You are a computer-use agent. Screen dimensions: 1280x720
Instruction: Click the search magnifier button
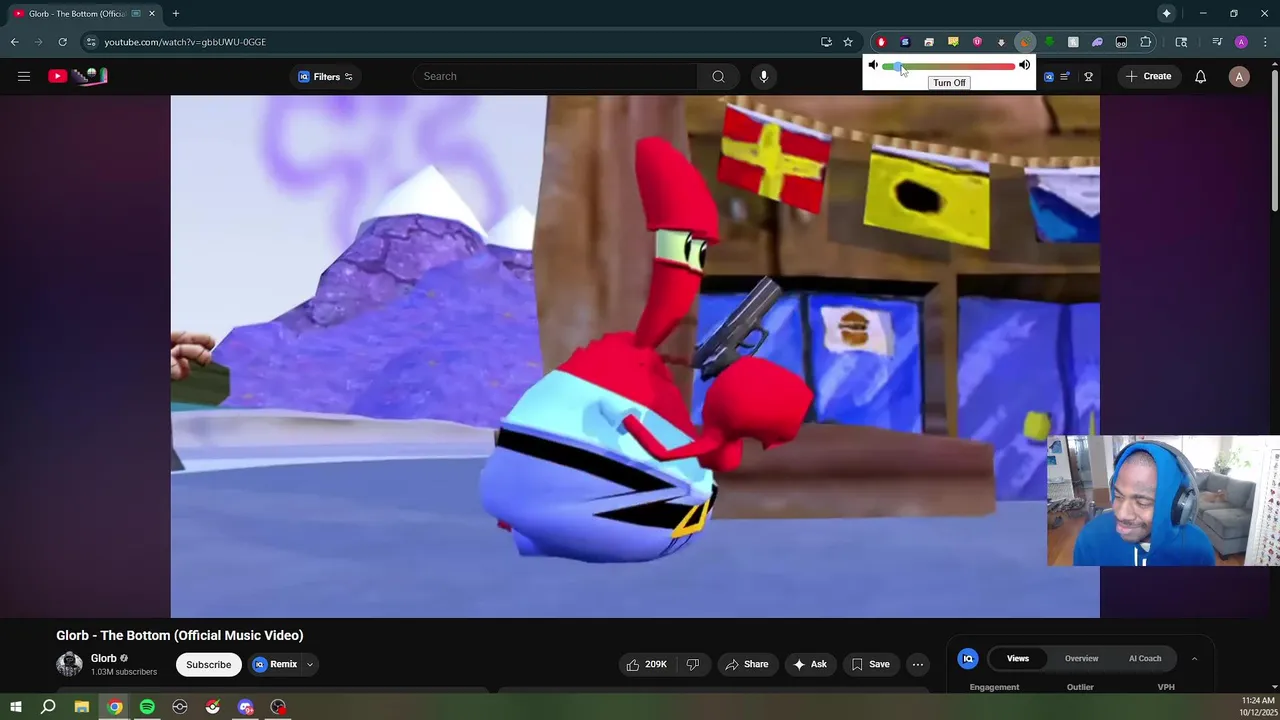coord(718,76)
